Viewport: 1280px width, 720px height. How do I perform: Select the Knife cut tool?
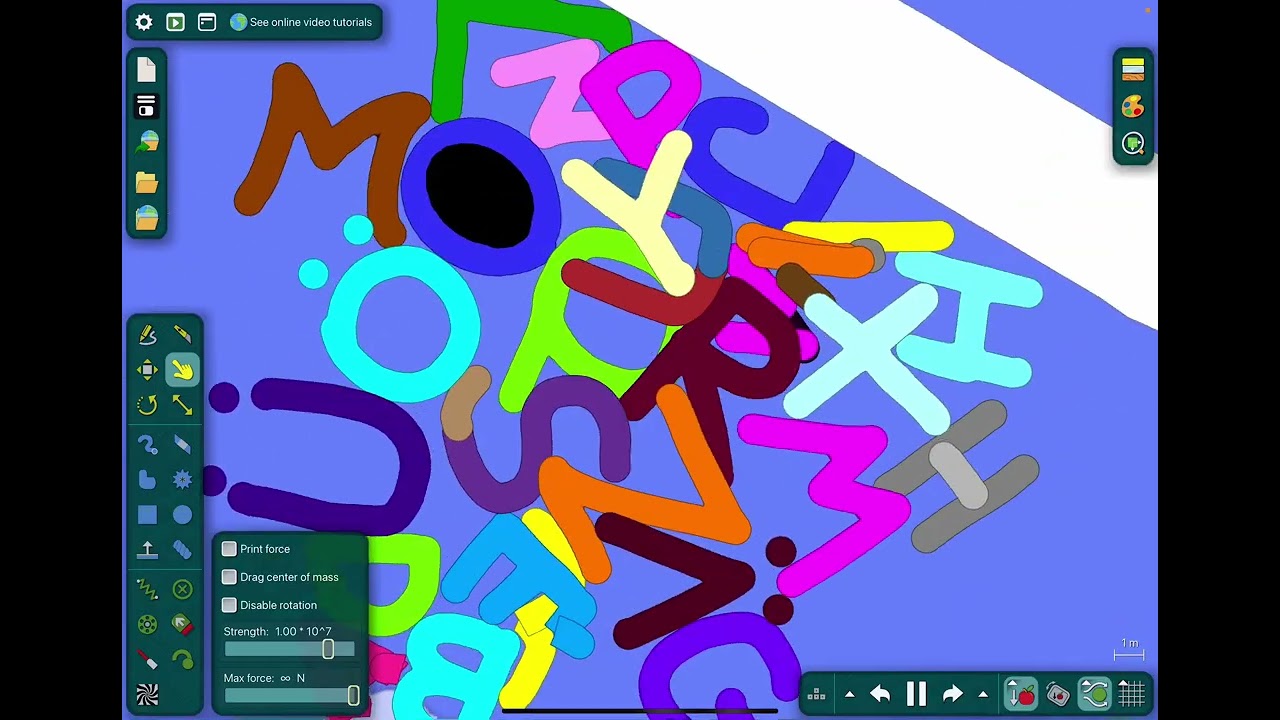(182, 335)
